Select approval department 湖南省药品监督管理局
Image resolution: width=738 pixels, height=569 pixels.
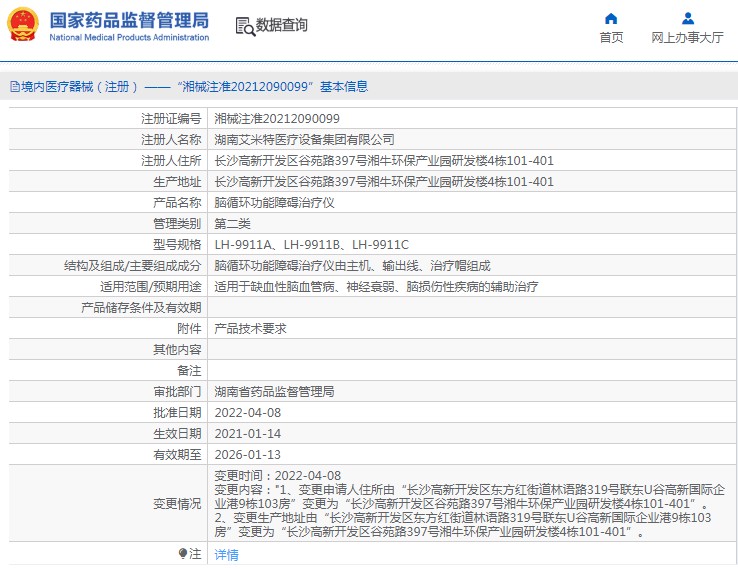[x=274, y=392]
